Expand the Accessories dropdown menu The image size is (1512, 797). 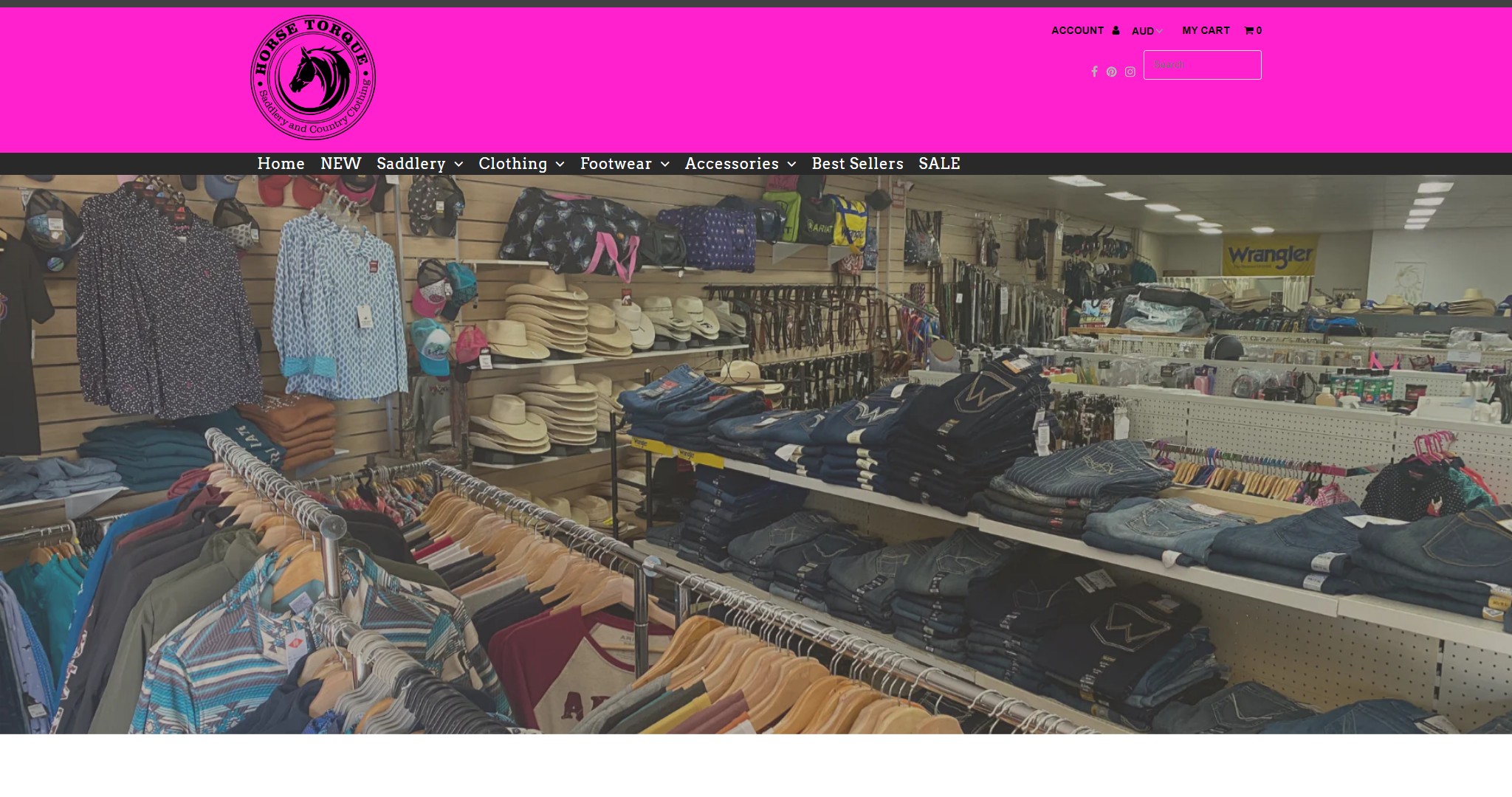(739, 164)
